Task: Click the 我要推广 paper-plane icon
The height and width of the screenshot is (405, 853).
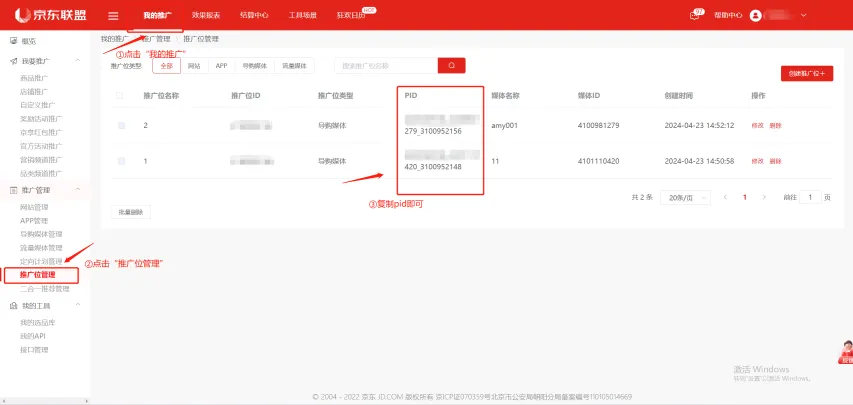Action: click(x=14, y=61)
